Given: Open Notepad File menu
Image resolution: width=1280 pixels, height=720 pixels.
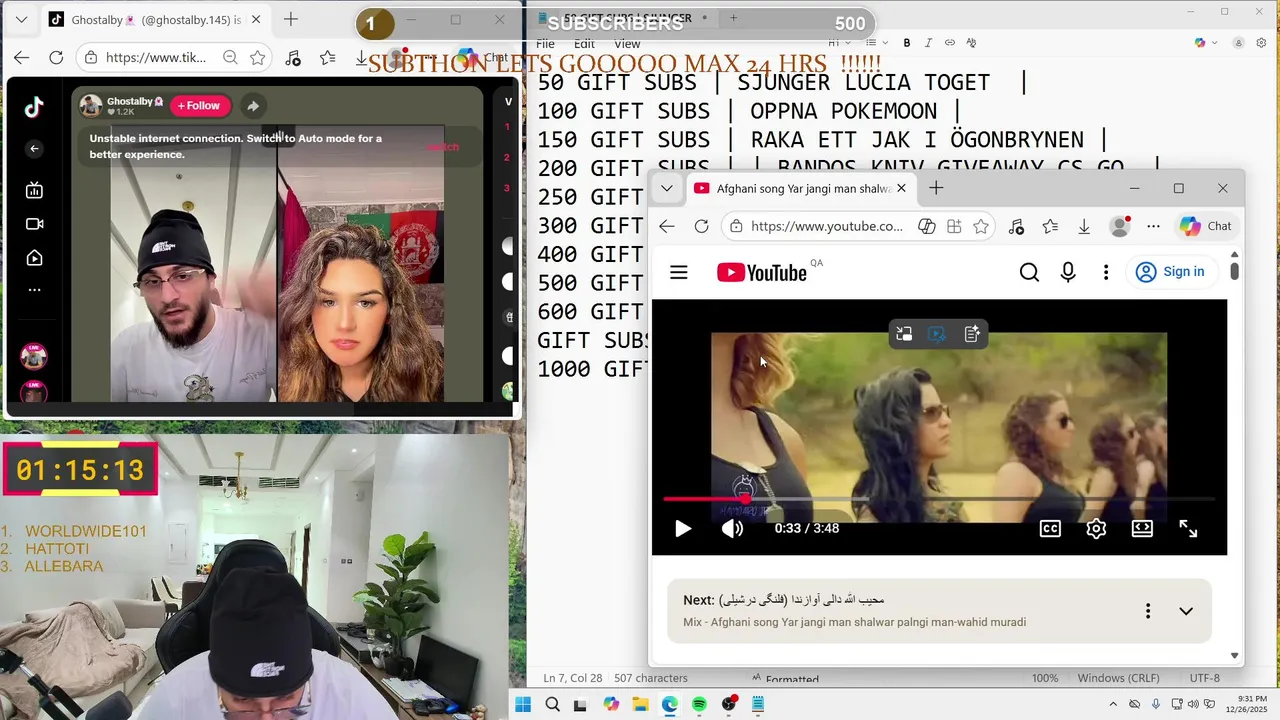Looking at the screenshot, I should pyautogui.click(x=545, y=44).
